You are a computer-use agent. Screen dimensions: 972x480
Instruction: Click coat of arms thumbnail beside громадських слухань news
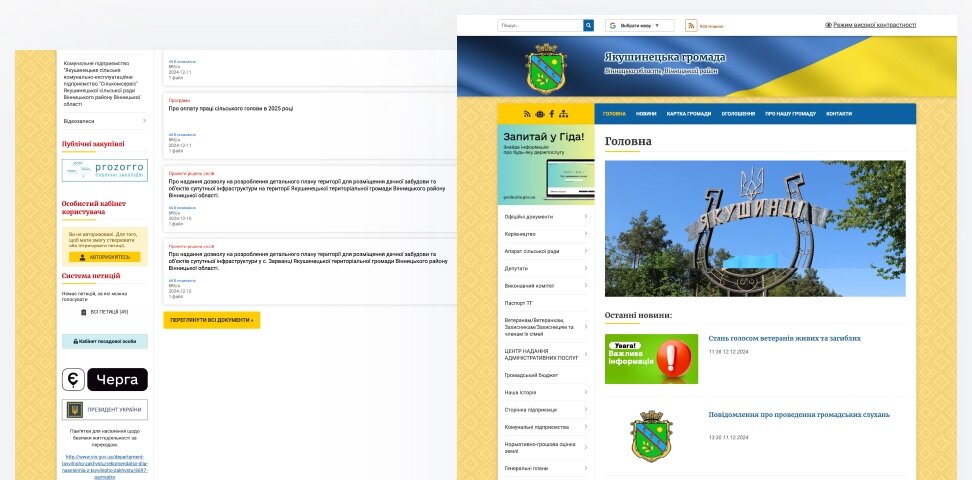[x=652, y=436]
